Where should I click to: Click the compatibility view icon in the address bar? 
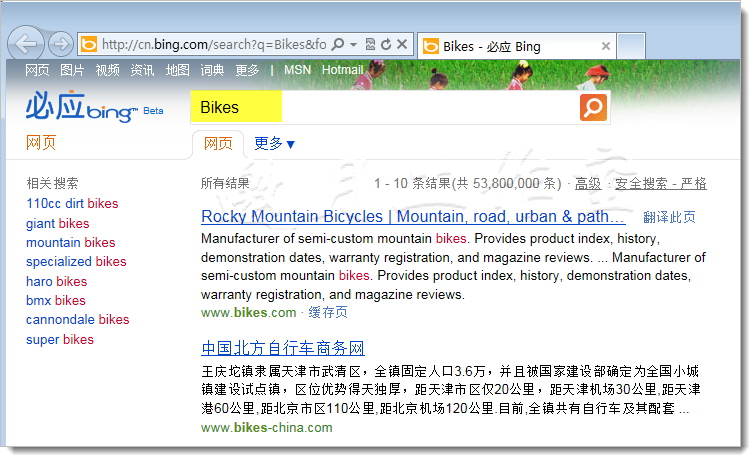point(370,44)
